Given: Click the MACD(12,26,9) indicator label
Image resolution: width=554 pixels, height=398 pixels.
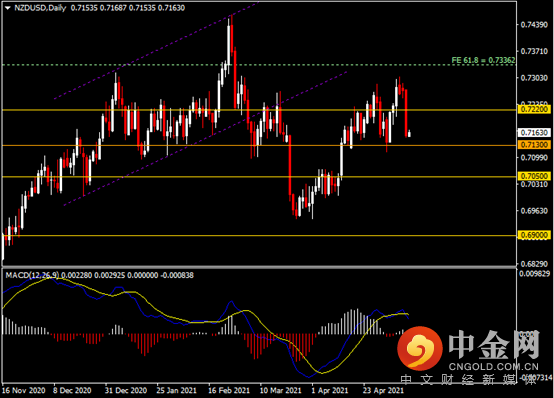Looking at the screenshot, I should click(x=32, y=275).
